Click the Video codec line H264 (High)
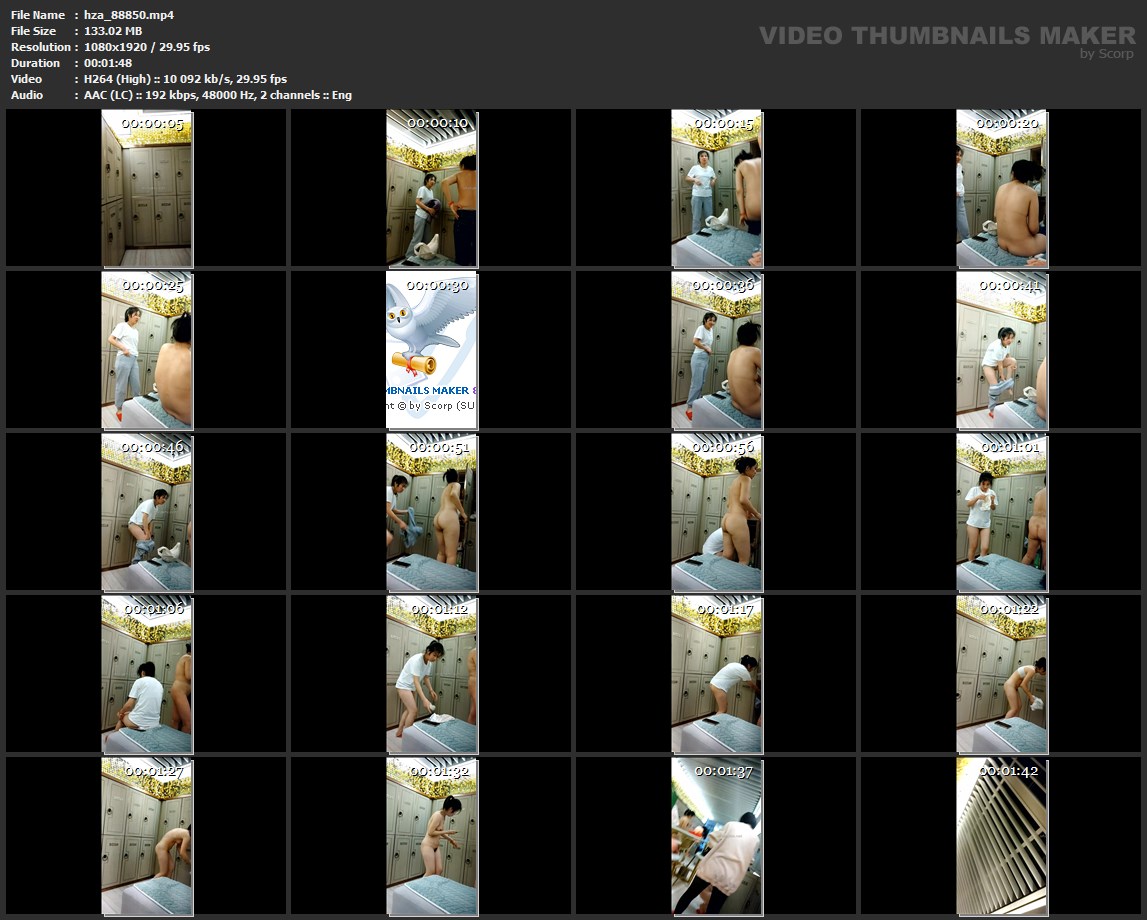Screen dimensions: 1147x920 click(185, 79)
